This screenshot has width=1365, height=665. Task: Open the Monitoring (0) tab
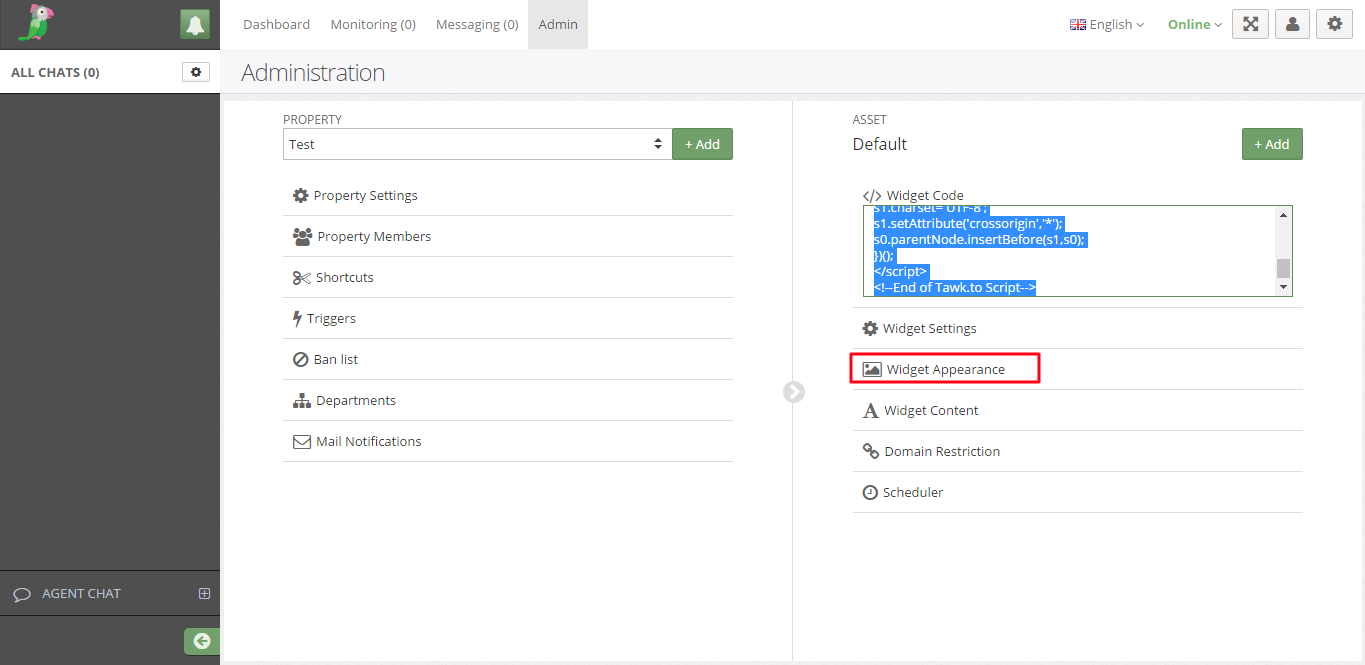[x=373, y=25]
